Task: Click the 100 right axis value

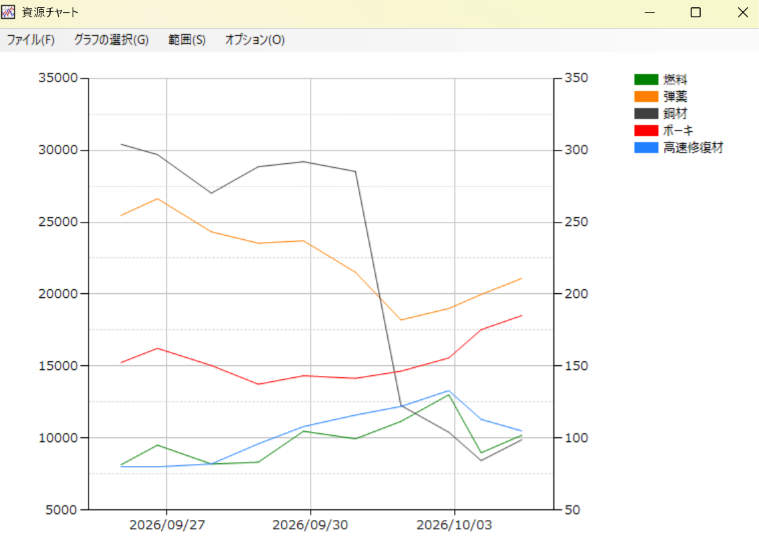Action: tap(577, 438)
